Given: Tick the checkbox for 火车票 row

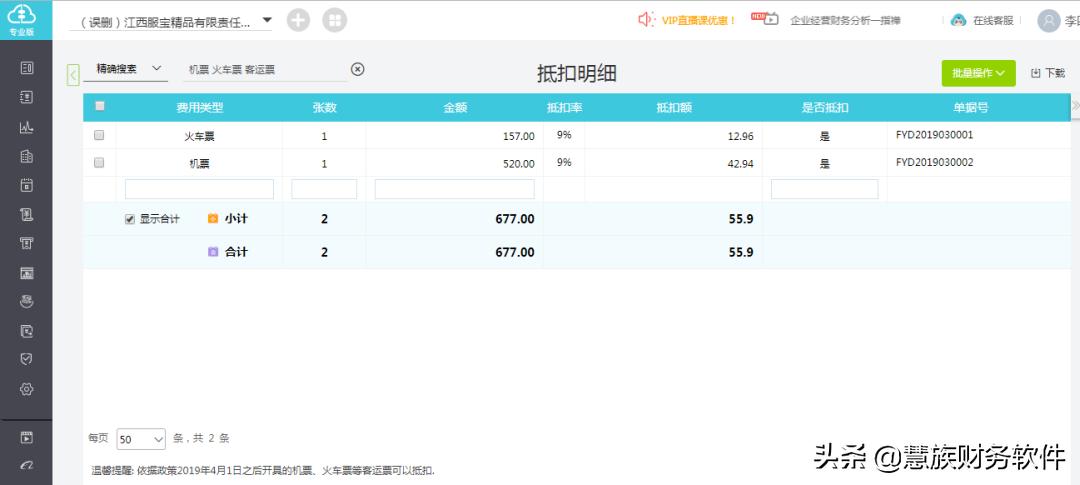Looking at the screenshot, I should tap(99, 135).
